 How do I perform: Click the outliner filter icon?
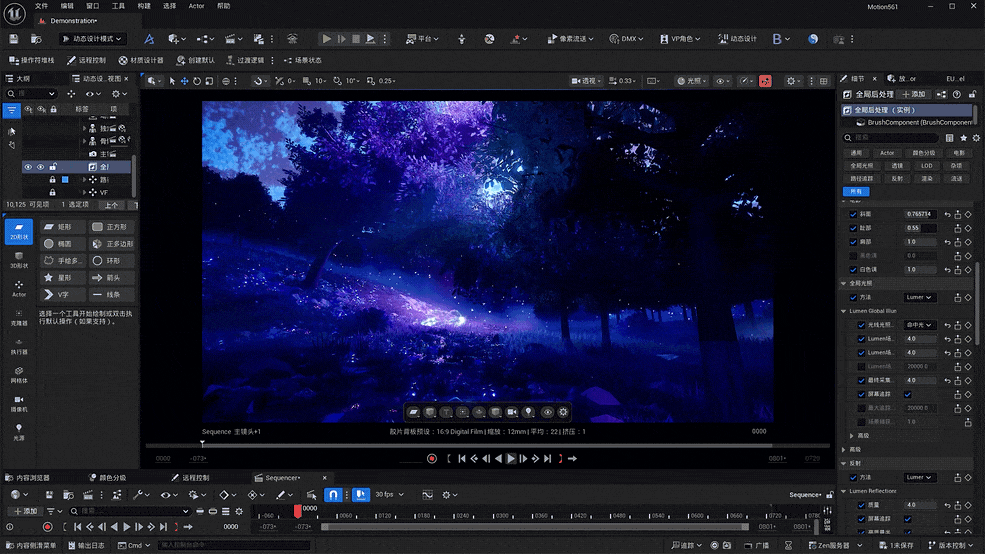coord(11,110)
